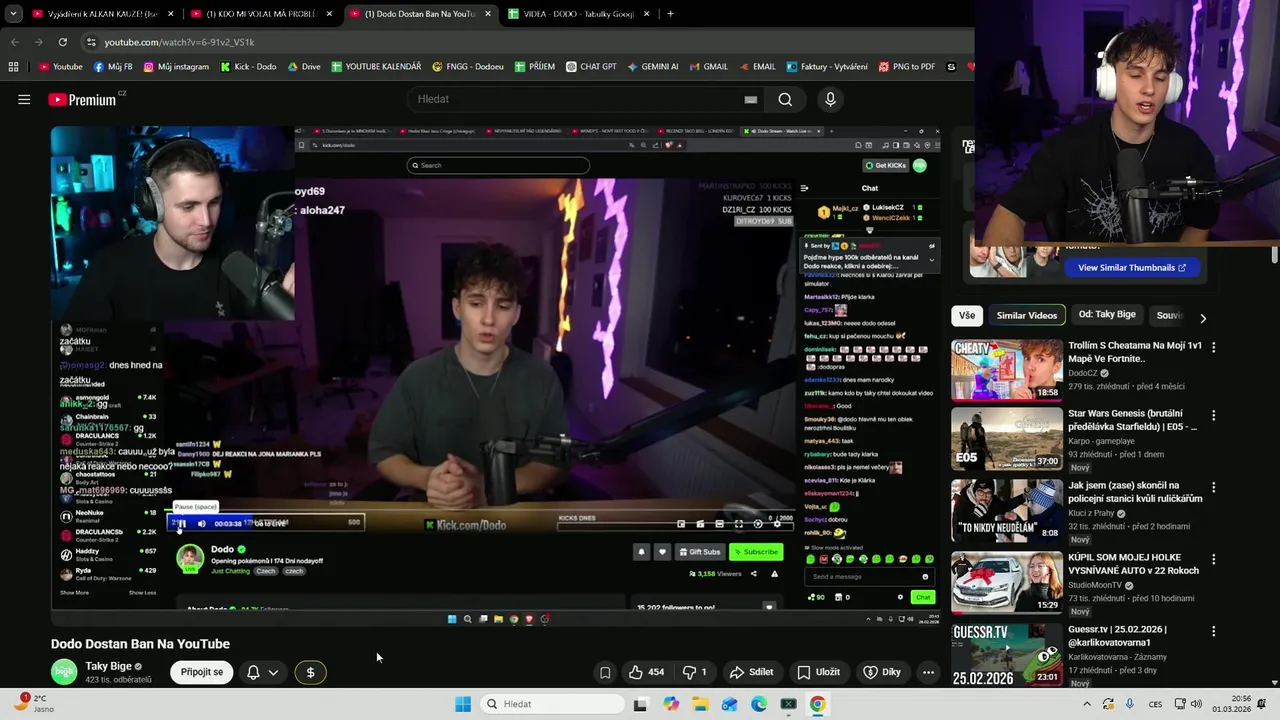Screen dimensions: 1280x720
Task: Open YOUTUBE KALENDÁŘ bookmark
Action: pyautogui.click(x=375, y=67)
